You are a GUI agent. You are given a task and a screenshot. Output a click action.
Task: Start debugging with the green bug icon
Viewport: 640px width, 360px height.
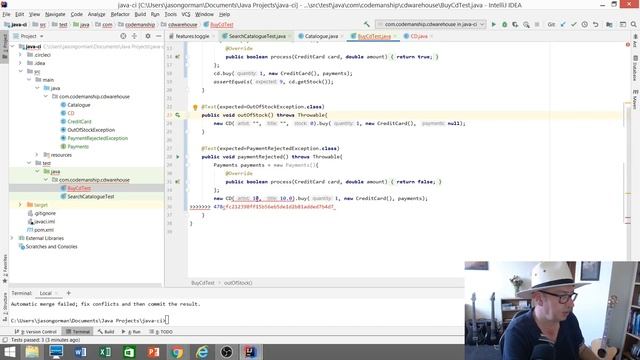tap(504, 24)
